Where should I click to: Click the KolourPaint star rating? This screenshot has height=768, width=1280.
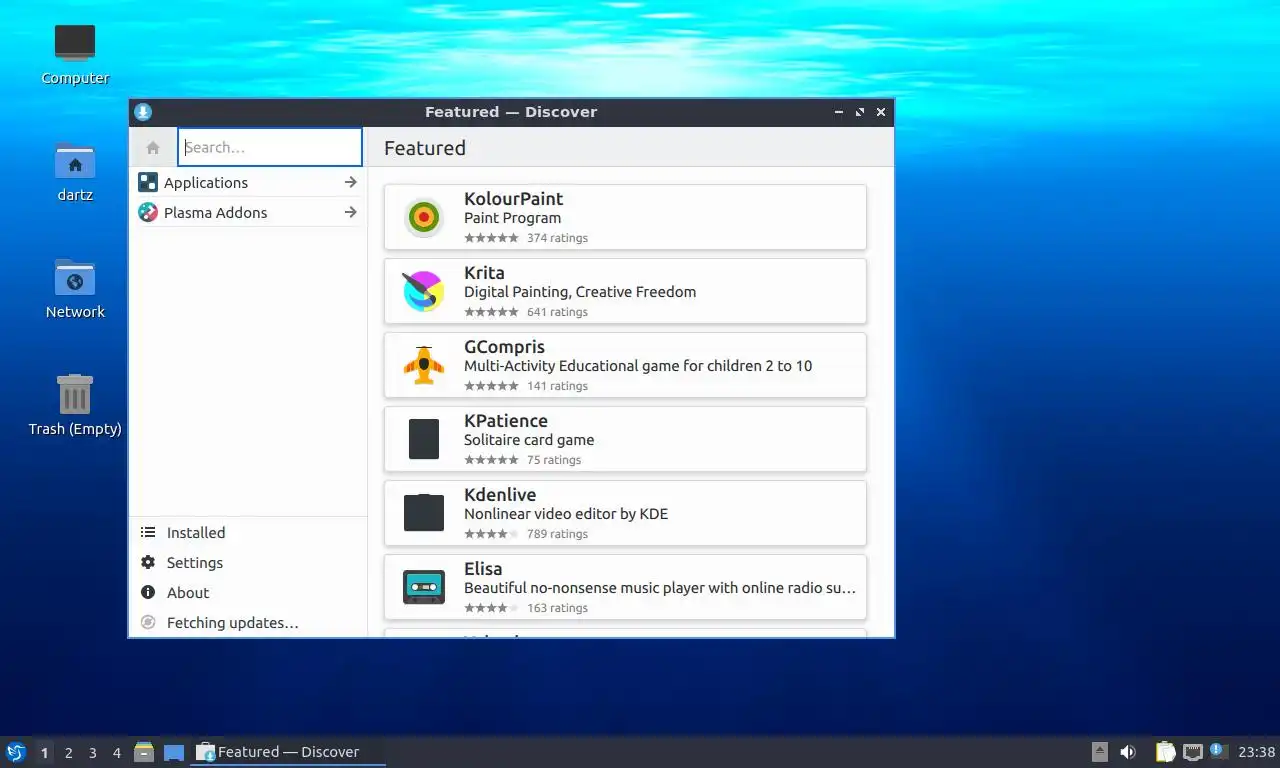tap(491, 238)
